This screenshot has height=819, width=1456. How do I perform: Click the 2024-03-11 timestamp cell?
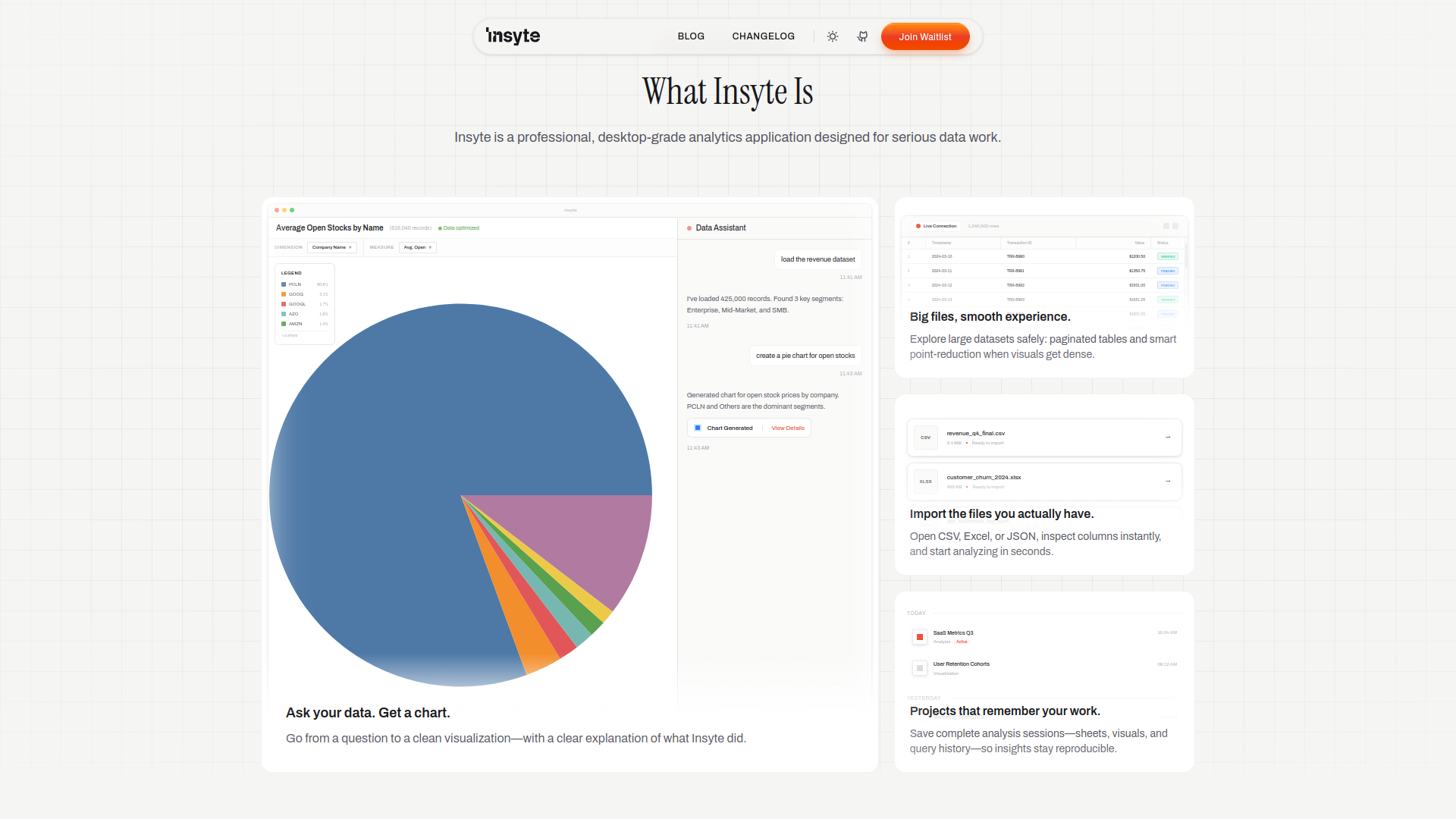[942, 271]
